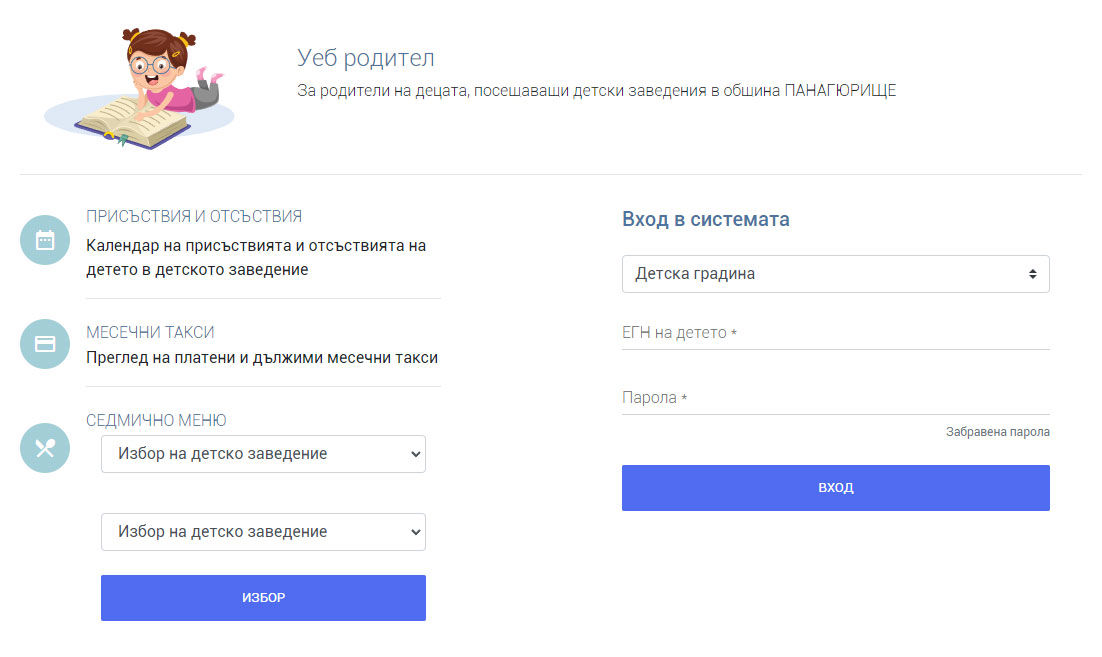Open the 'Забравена парола' link

pyautogui.click(x=997, y=432)
